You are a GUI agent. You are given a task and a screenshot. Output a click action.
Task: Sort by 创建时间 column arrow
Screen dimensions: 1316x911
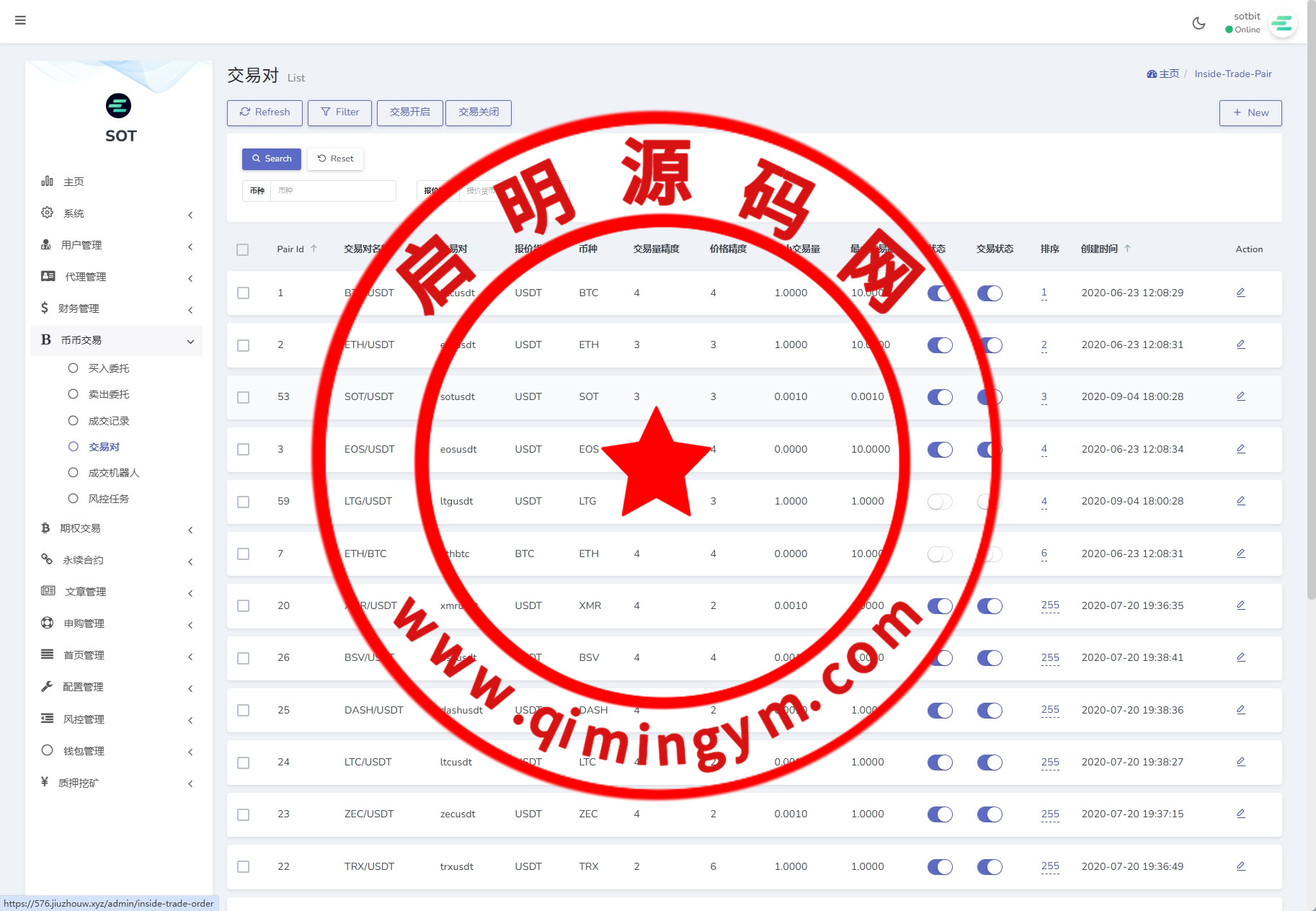tap(1127, 249)
